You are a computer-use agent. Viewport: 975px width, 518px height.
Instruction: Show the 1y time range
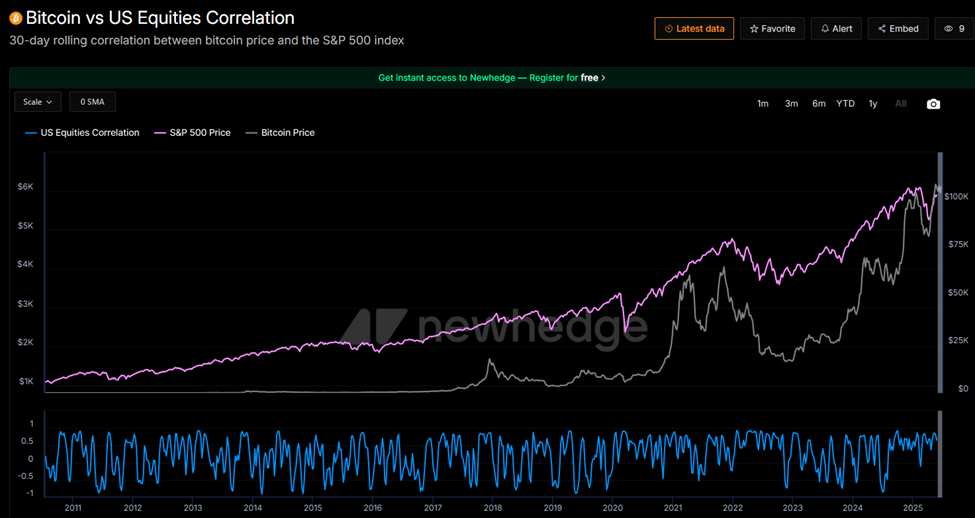873,104
